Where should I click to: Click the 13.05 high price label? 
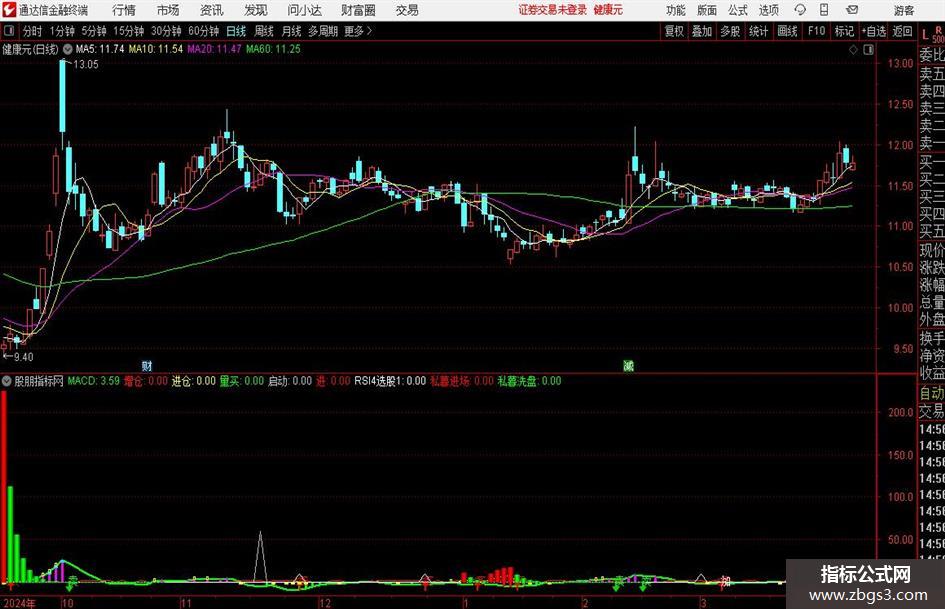86,65
